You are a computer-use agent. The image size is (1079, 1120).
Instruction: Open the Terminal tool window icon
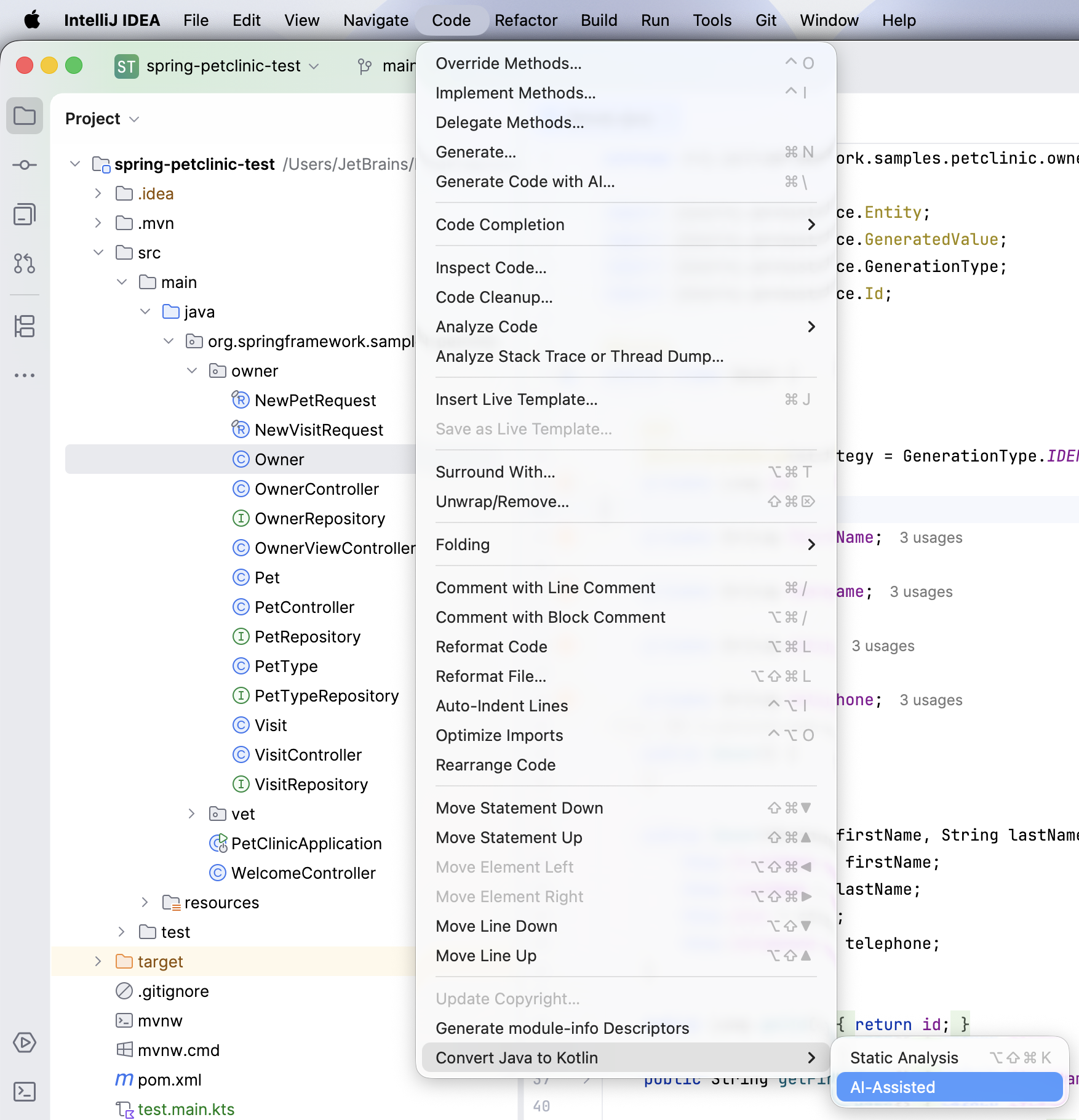point(25,1092)
